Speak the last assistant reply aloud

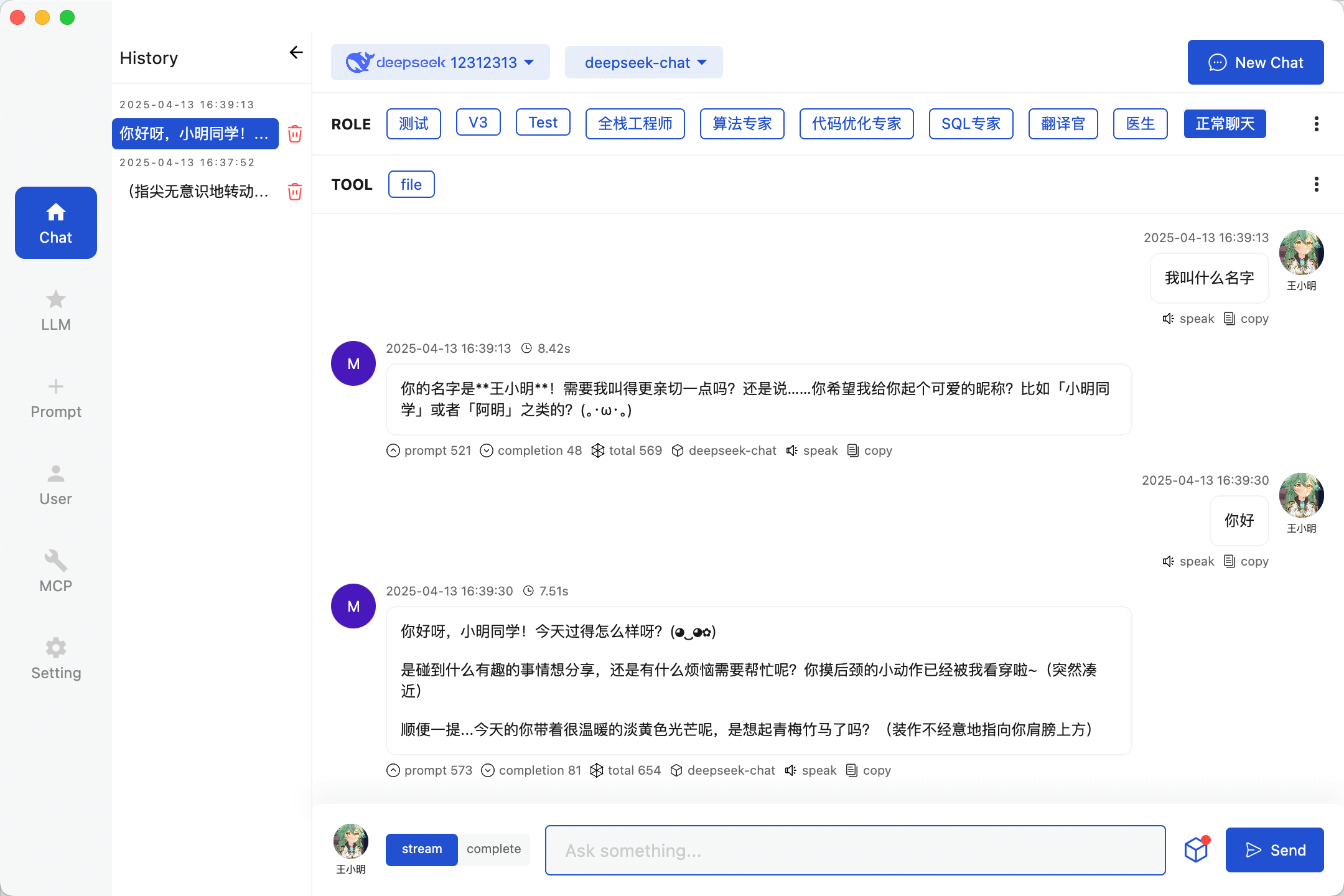811,770
